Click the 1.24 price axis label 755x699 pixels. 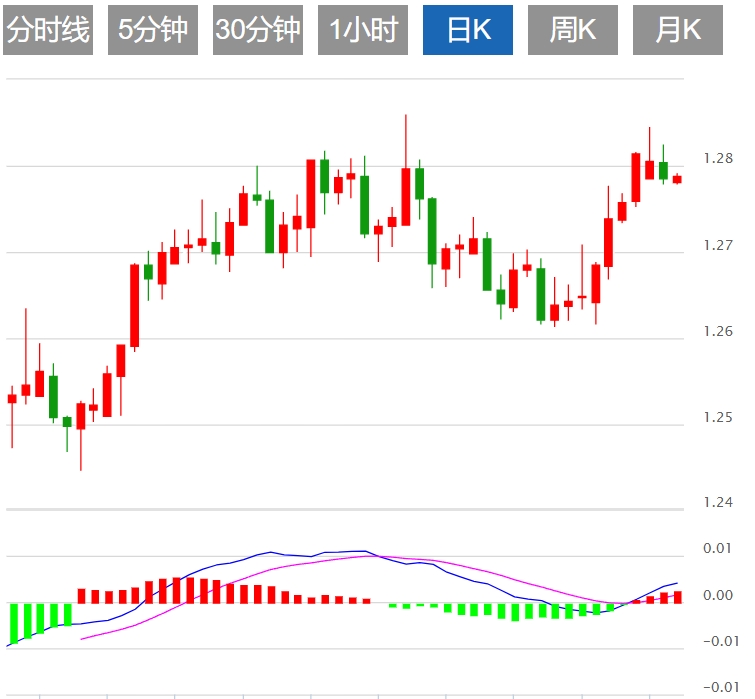(718, 503)
